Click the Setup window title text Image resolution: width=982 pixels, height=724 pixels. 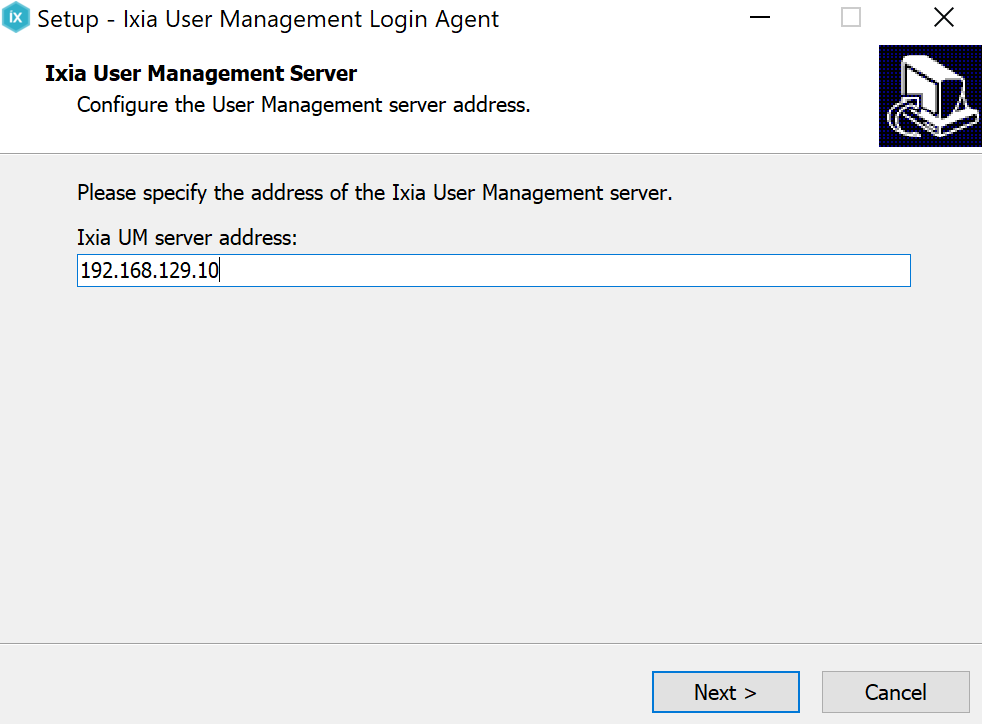pyautogui.click(x=268, y=19)
